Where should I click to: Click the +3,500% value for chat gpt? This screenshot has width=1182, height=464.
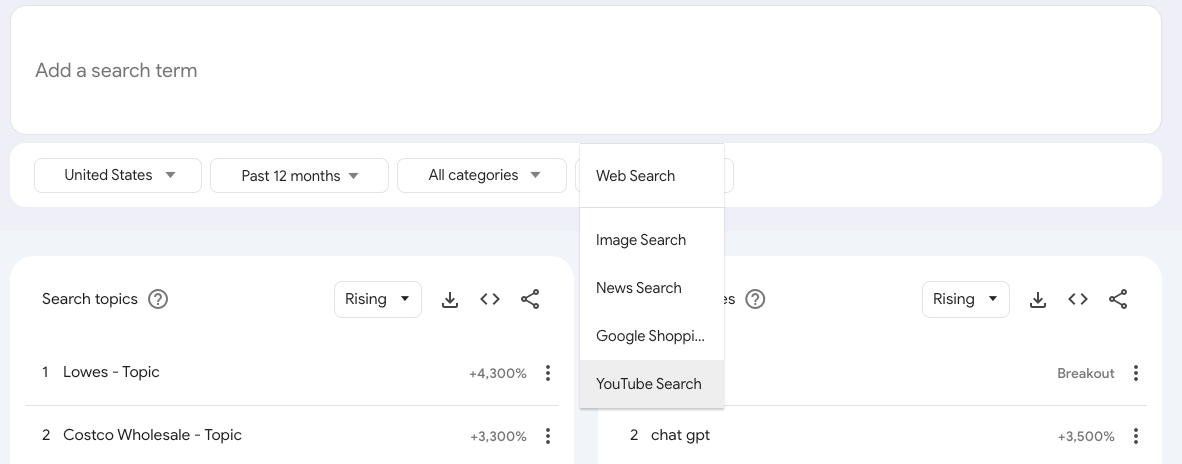pyautogui.click(x=1086, y=437)
